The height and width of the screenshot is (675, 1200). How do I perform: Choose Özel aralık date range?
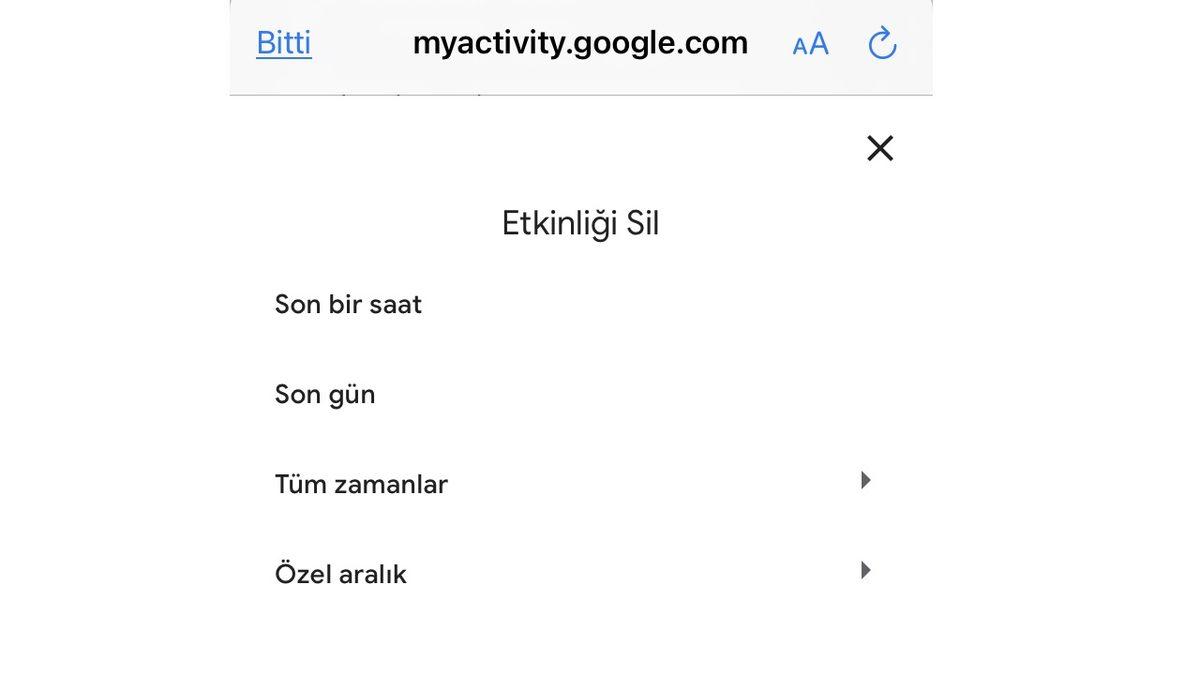click(x=341, y=571)
